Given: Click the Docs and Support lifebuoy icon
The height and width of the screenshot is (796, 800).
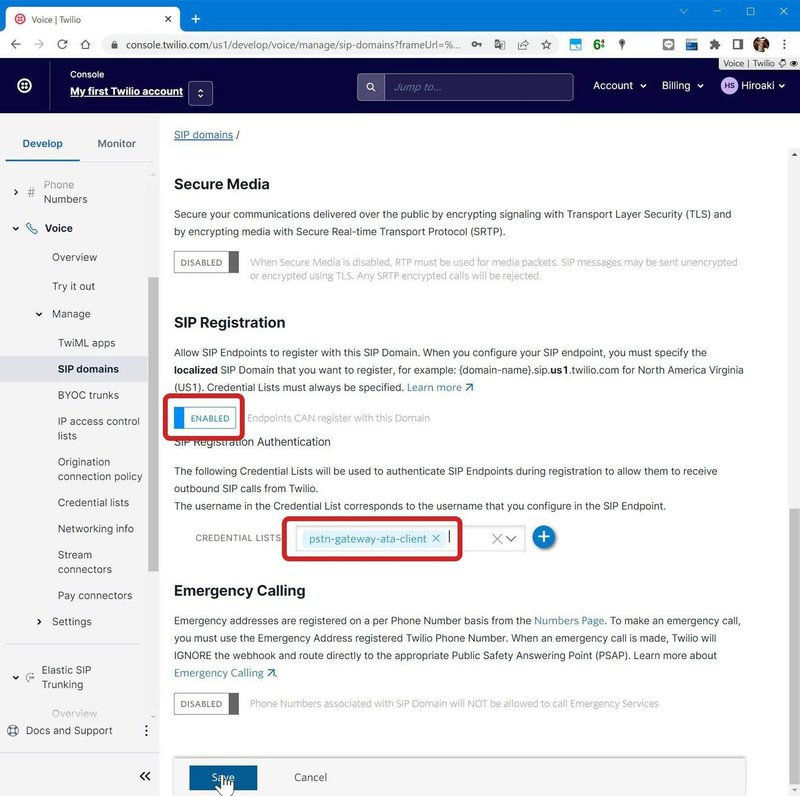Looking at the screenshot, I should pyautogui.click(x=13, y=731).
